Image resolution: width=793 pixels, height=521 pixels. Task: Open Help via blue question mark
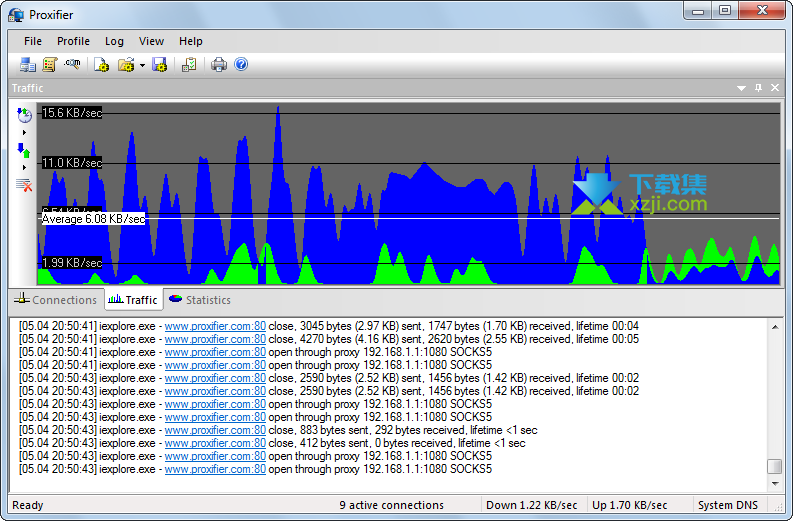[241, 64]
